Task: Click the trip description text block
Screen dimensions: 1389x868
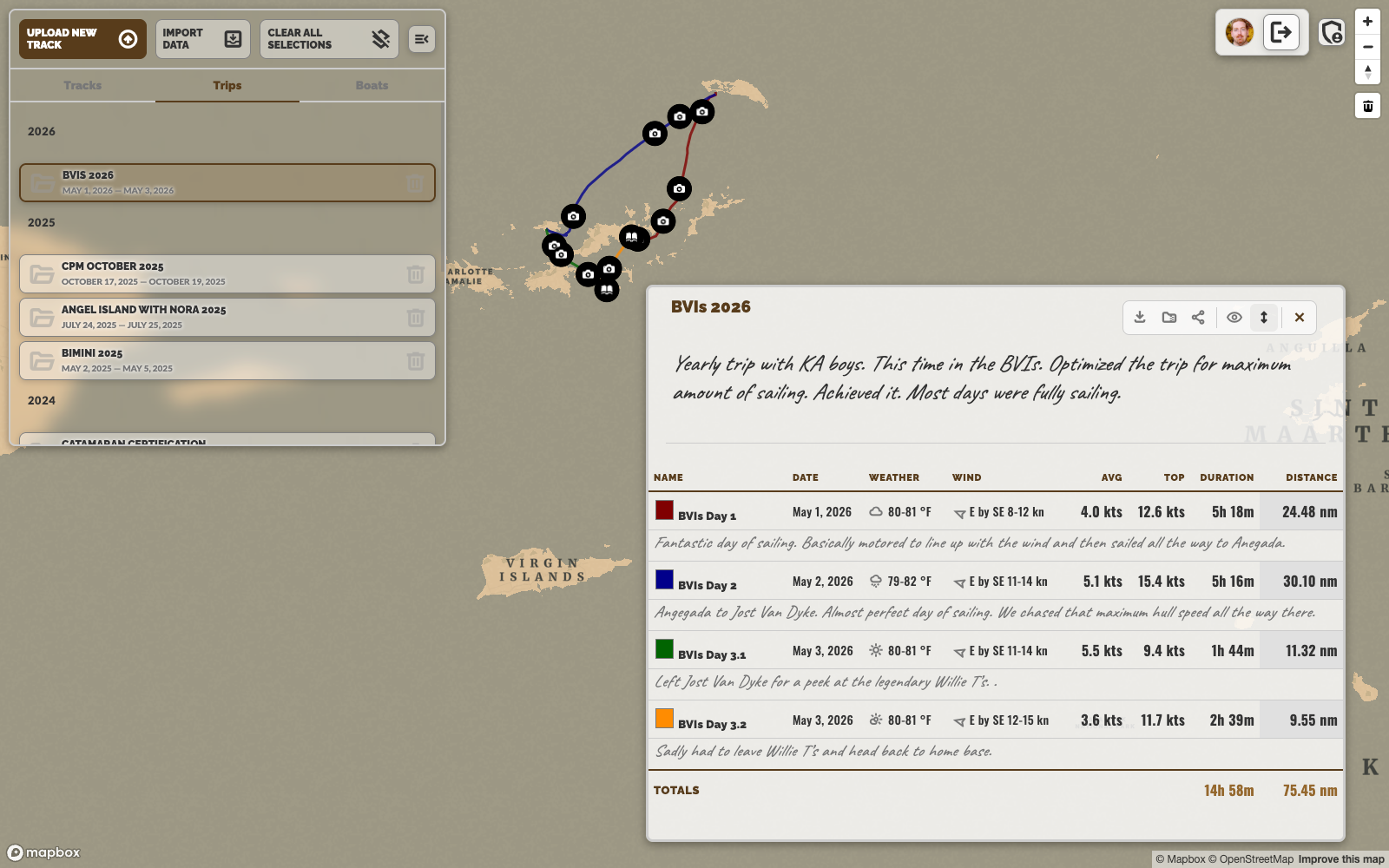Action: pos(983,378)
